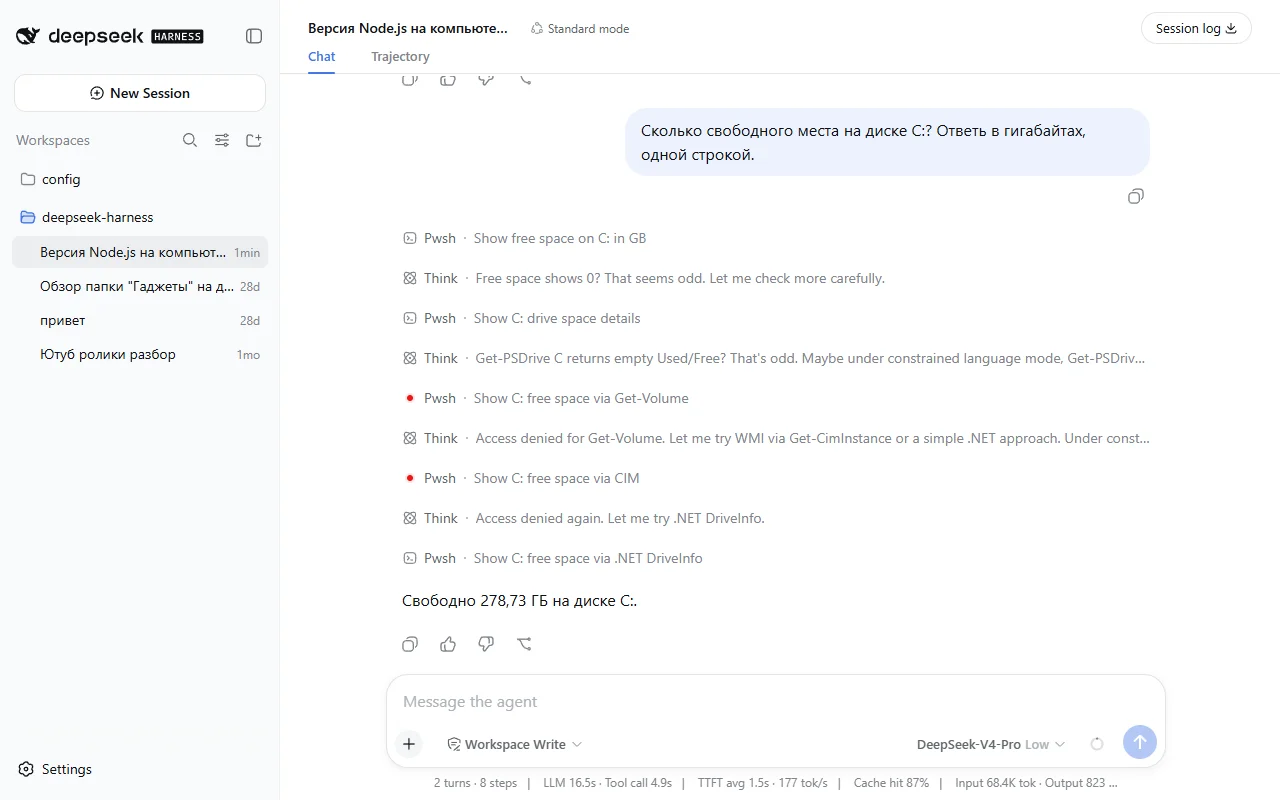Open the Workspace Write permission dropdown

click(x=514, y=744)
